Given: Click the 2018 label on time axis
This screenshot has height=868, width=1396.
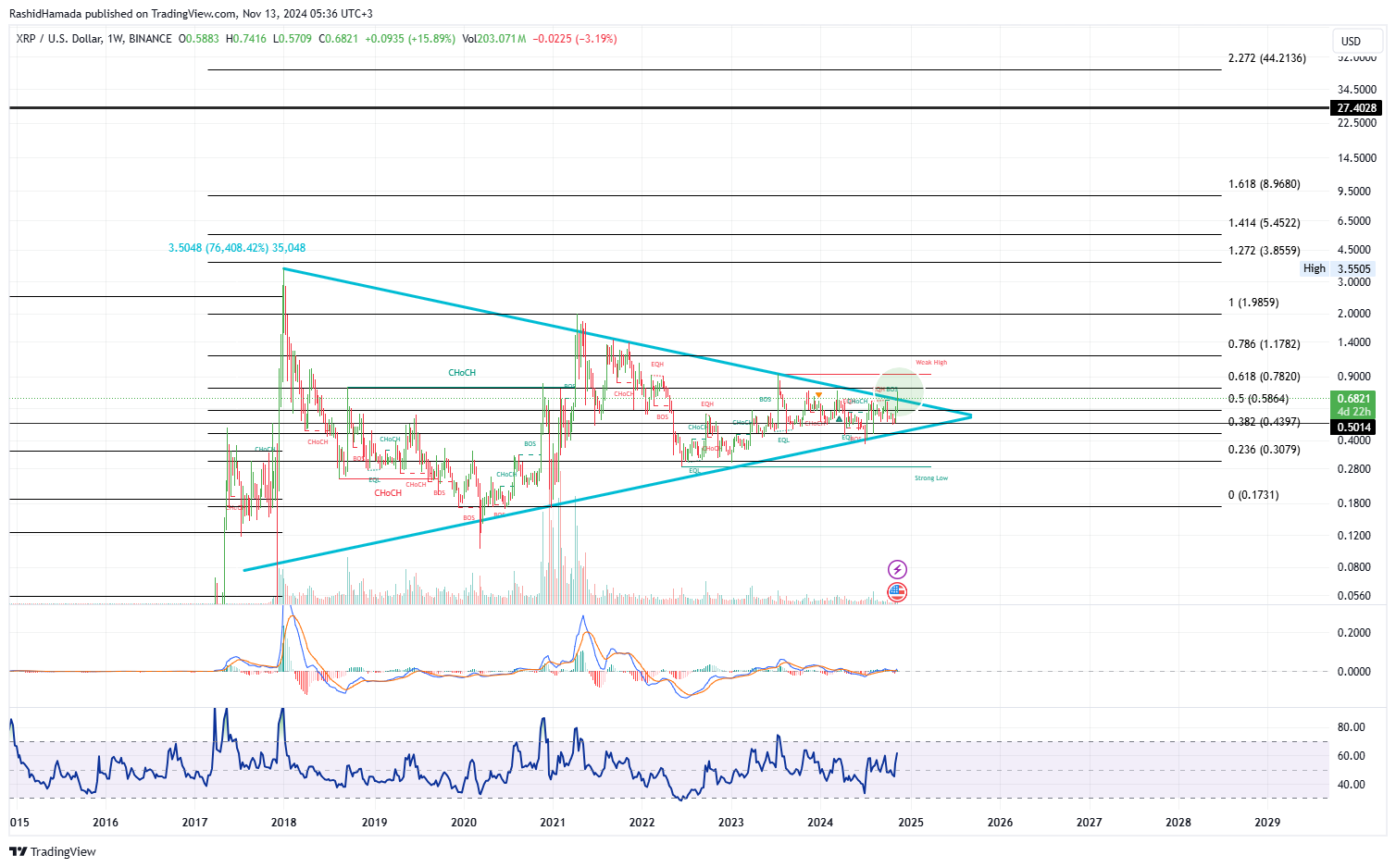Looking at the screenshot, I should click(284, 823).
